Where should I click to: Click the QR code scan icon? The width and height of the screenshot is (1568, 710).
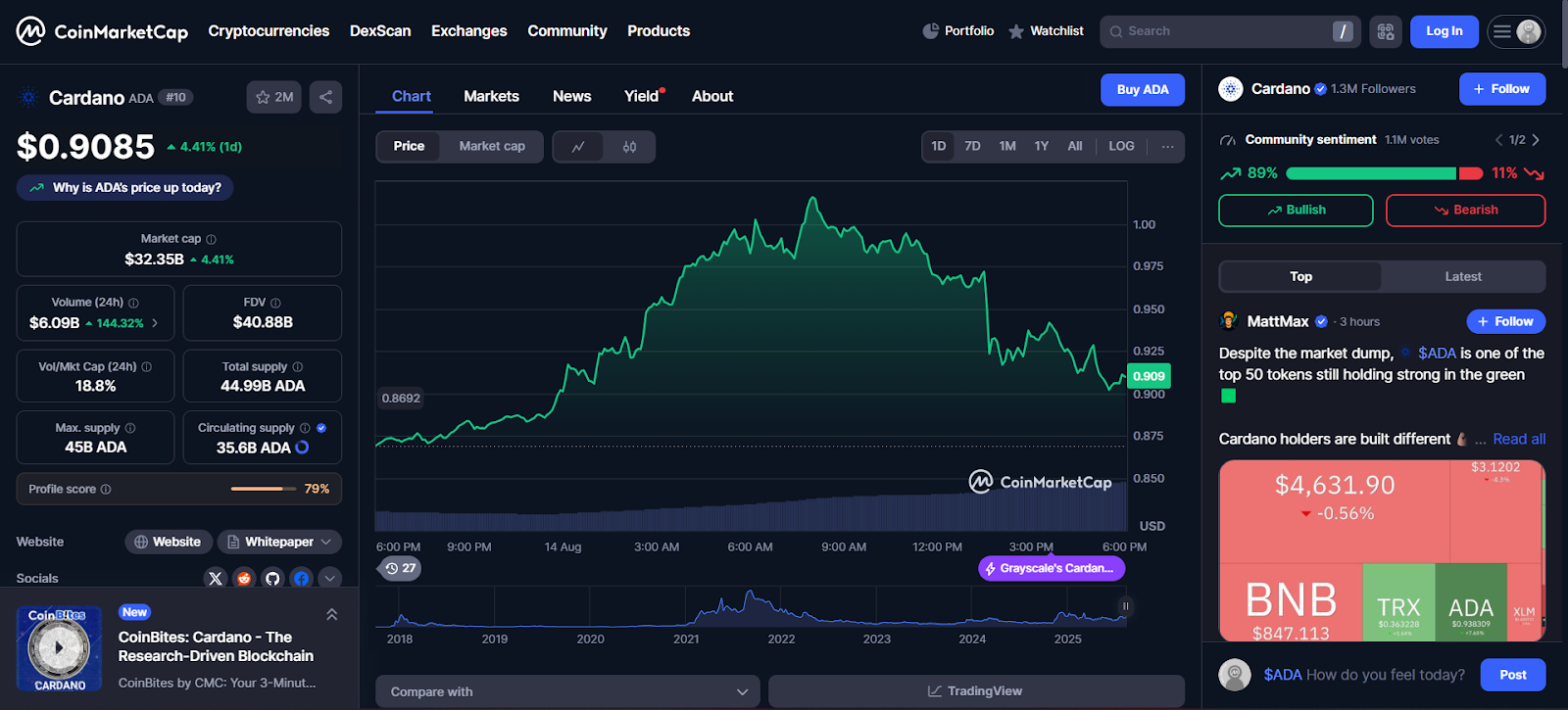(x=1385, y=31)
